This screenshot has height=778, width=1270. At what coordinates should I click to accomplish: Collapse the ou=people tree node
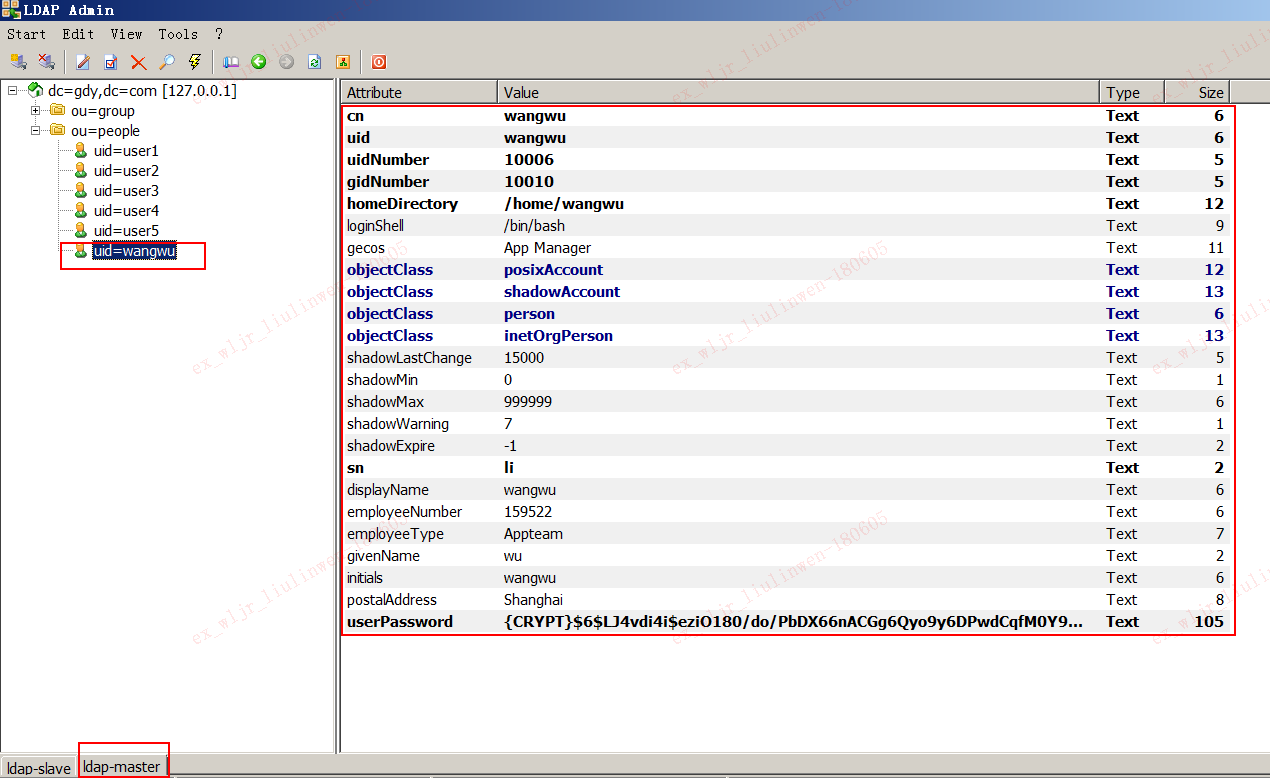pos(36,131)
